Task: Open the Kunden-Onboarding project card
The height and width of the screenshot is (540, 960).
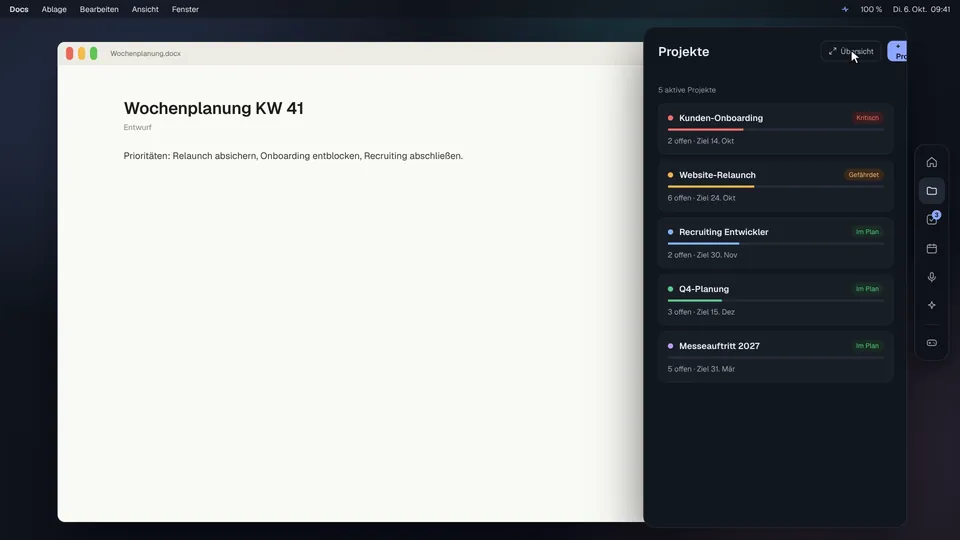Action: point(776,129)
